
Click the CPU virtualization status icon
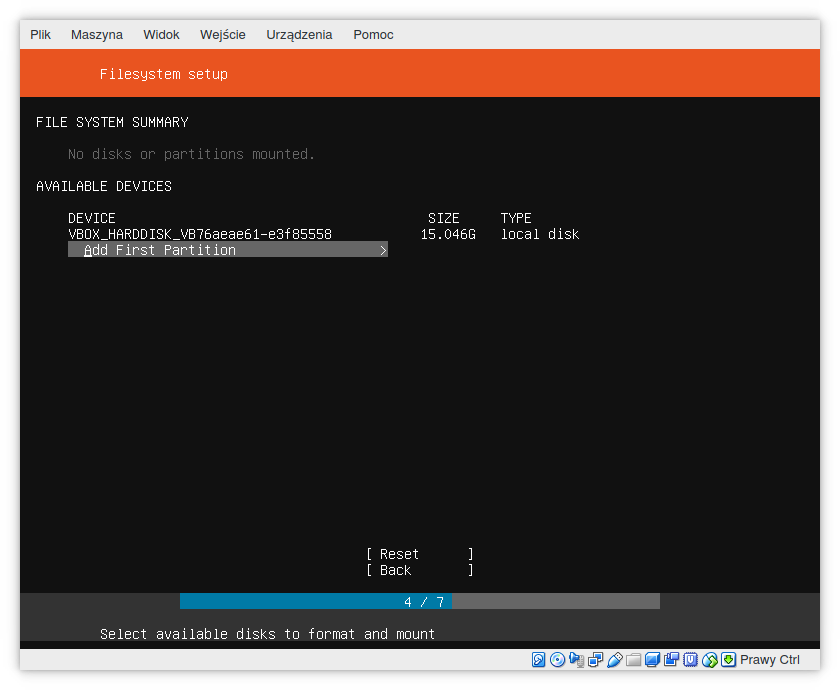pos(691,659)
